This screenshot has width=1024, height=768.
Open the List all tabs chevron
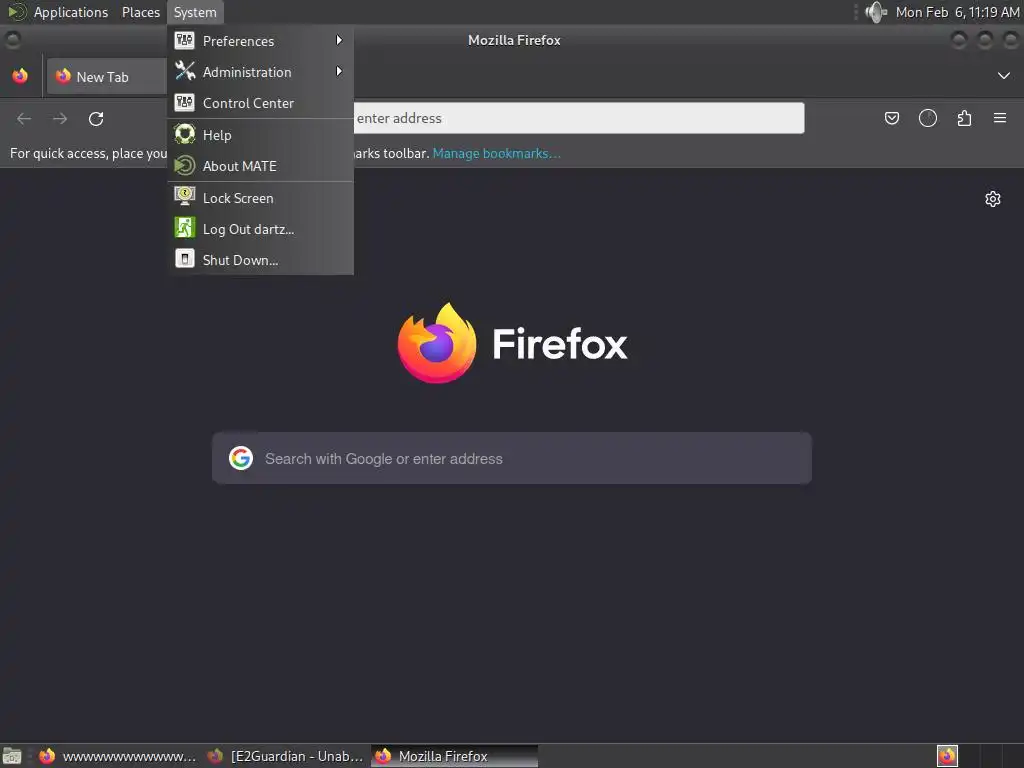coord(1004,76)
